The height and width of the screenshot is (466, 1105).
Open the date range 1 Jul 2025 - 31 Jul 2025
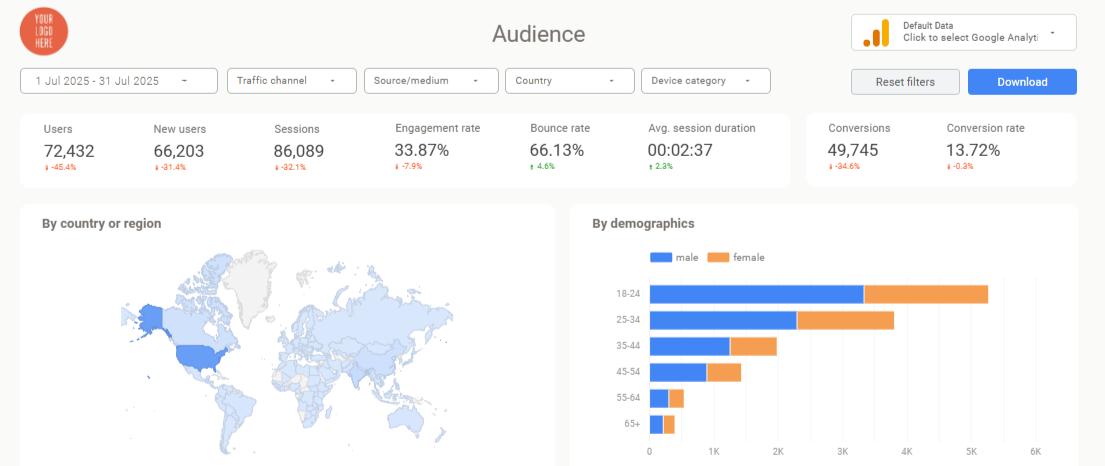point(119,81)
